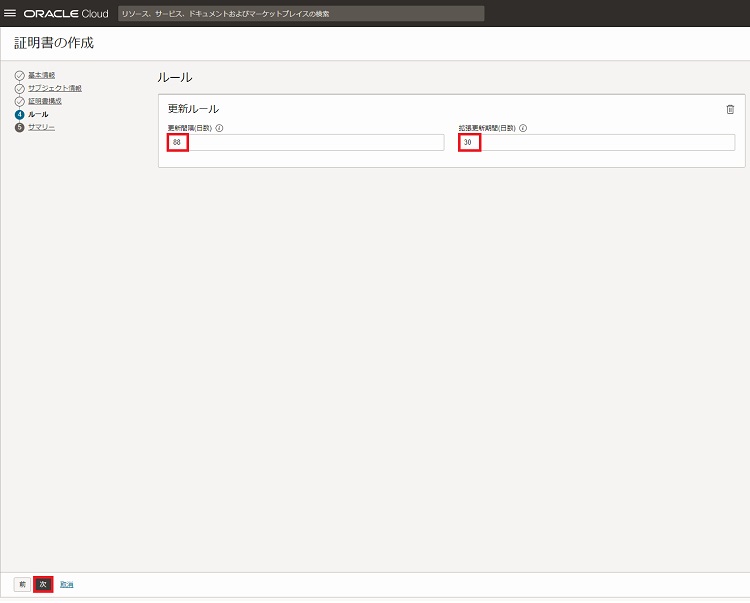Click info icon beside 更新間隔(日数)

tap(219, 128)
